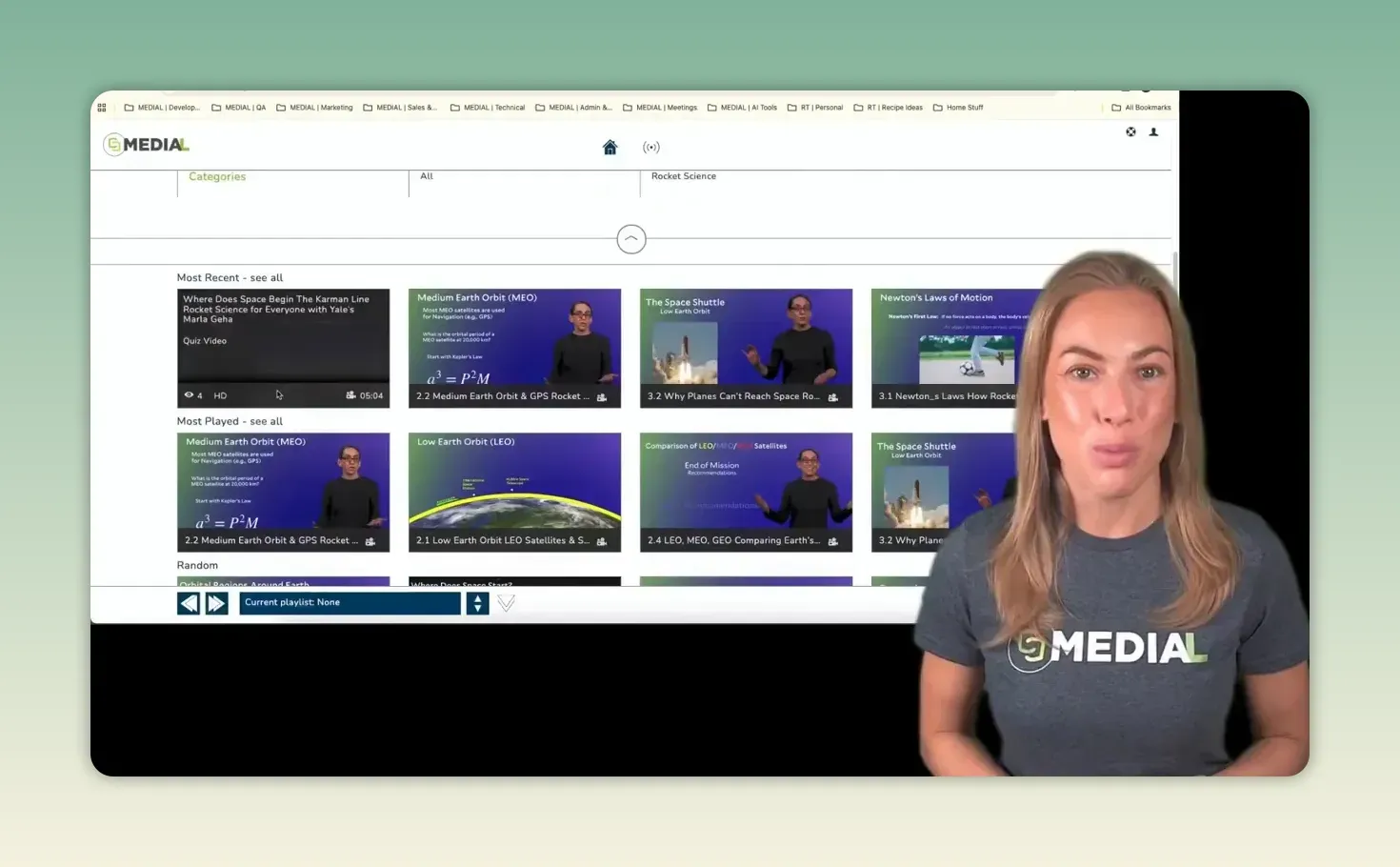The image size is (1400, 867).
Task: Expand the playlist panel chevron
Action: 507,603
